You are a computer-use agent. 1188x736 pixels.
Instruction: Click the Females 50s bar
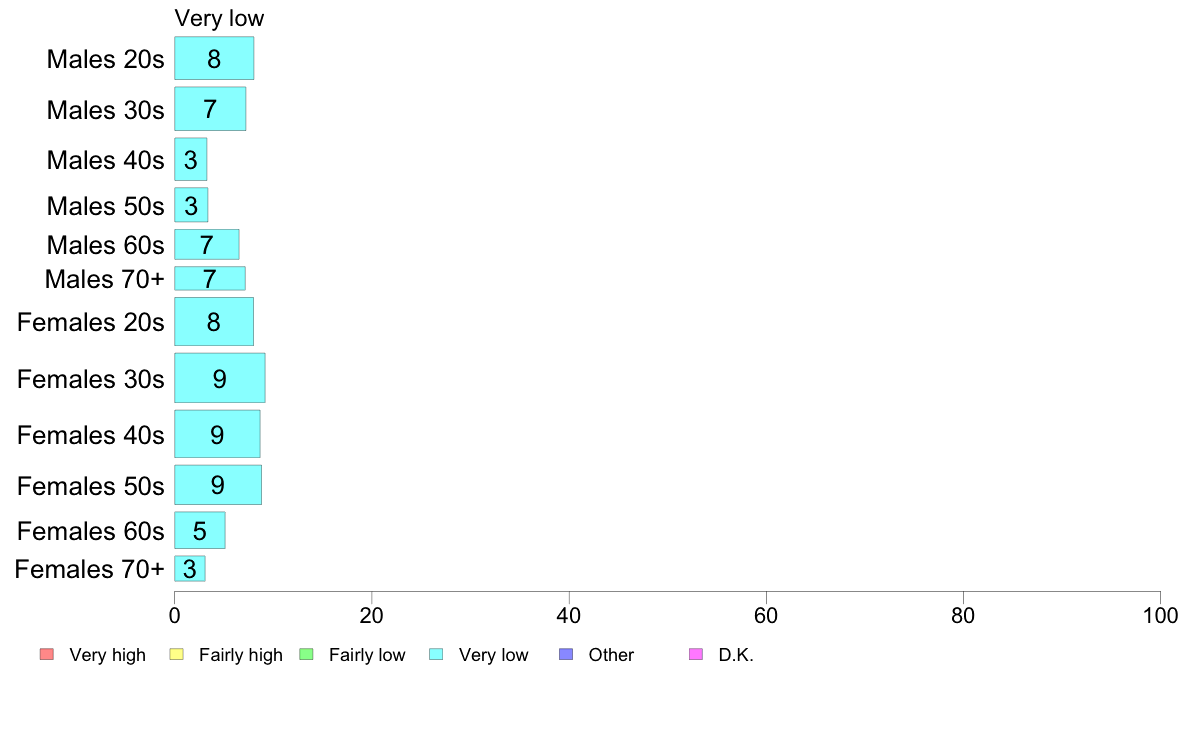[x=218, y=485]
